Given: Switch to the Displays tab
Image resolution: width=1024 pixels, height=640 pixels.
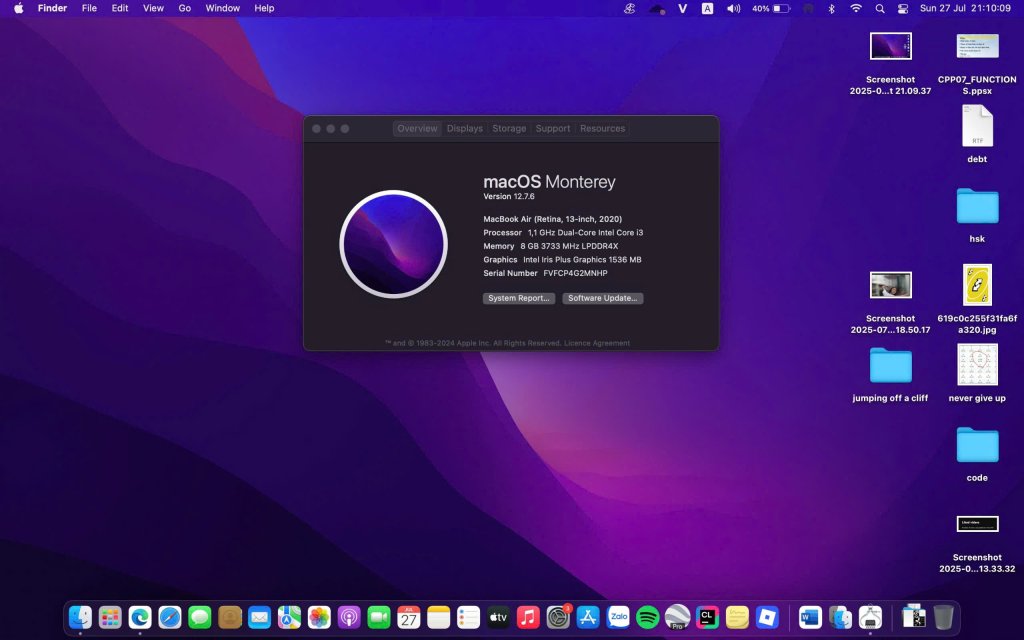Looking at the screenshot, I should coord(464,128).
